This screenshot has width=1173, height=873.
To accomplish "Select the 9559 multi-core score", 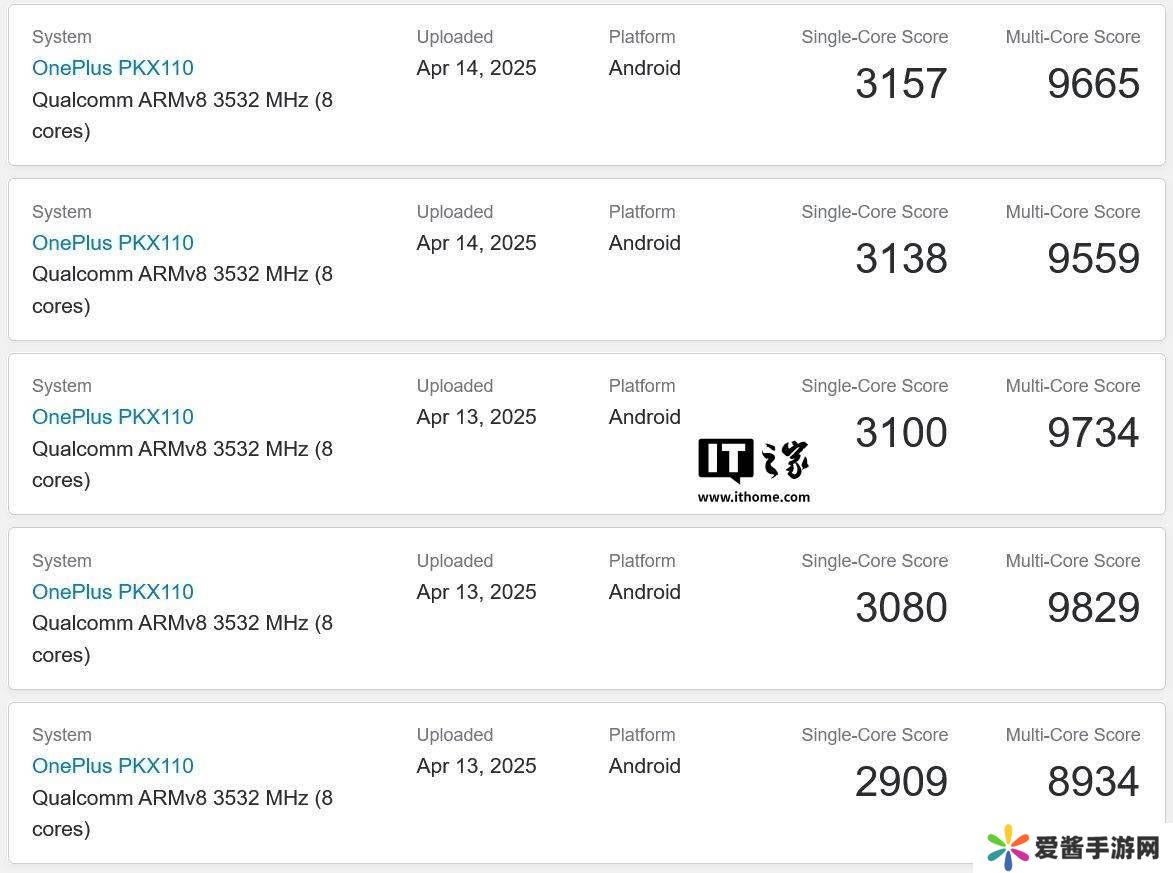I will [1093, 259].
